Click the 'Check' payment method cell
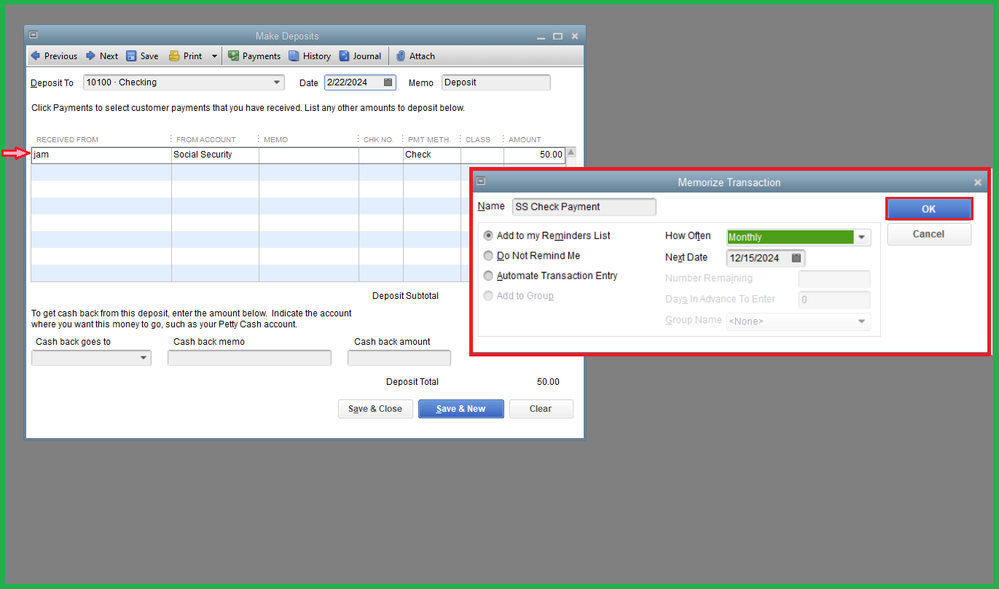This screenshot has height=589, width=999. point(431,155)
